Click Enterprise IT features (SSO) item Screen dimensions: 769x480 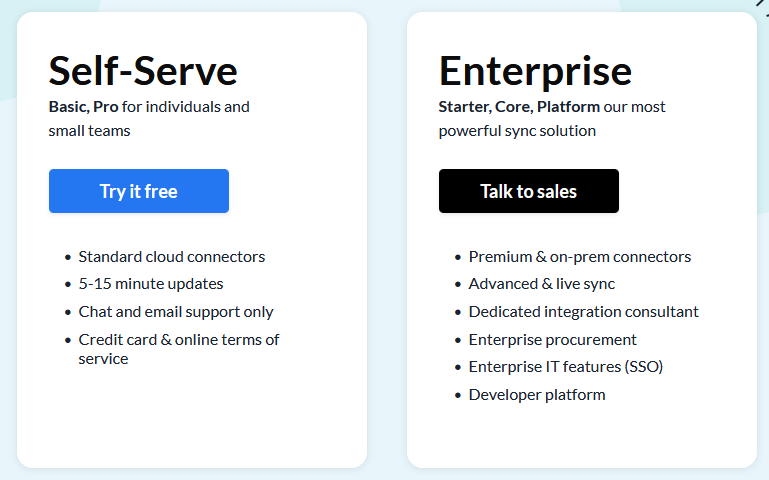(x=565, y=367)
